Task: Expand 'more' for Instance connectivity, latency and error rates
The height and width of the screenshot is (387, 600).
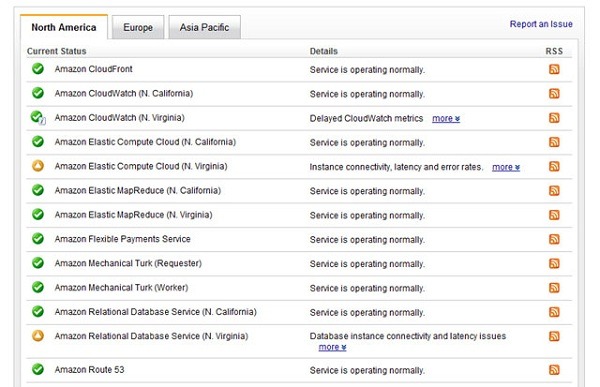Action: [506, 167]
